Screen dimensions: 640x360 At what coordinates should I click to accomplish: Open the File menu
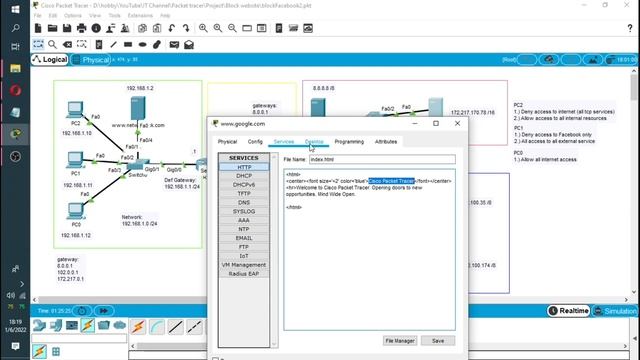click(x=38, y=16)
